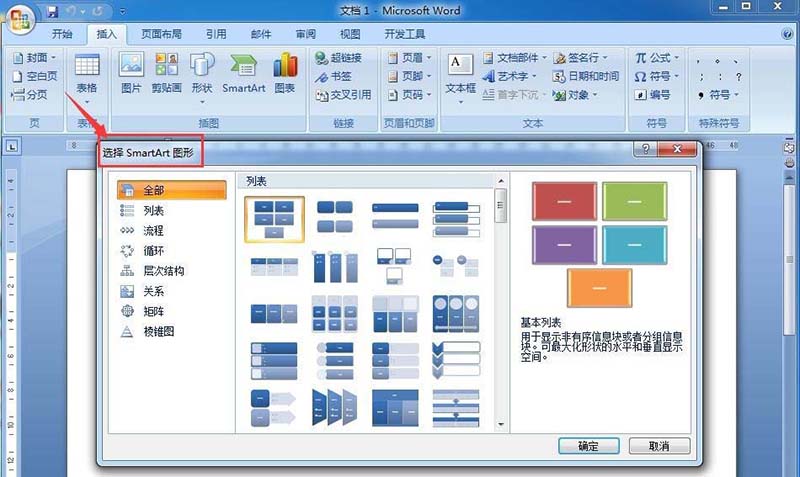Choose the trapezoid list layout thumbnail
800x477 pixels.
(x=335, y=407)
